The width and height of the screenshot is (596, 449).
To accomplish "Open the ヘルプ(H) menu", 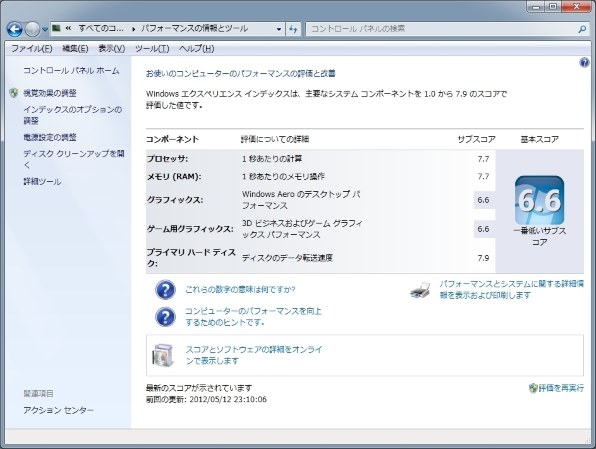I will click(x=197, y=49).
